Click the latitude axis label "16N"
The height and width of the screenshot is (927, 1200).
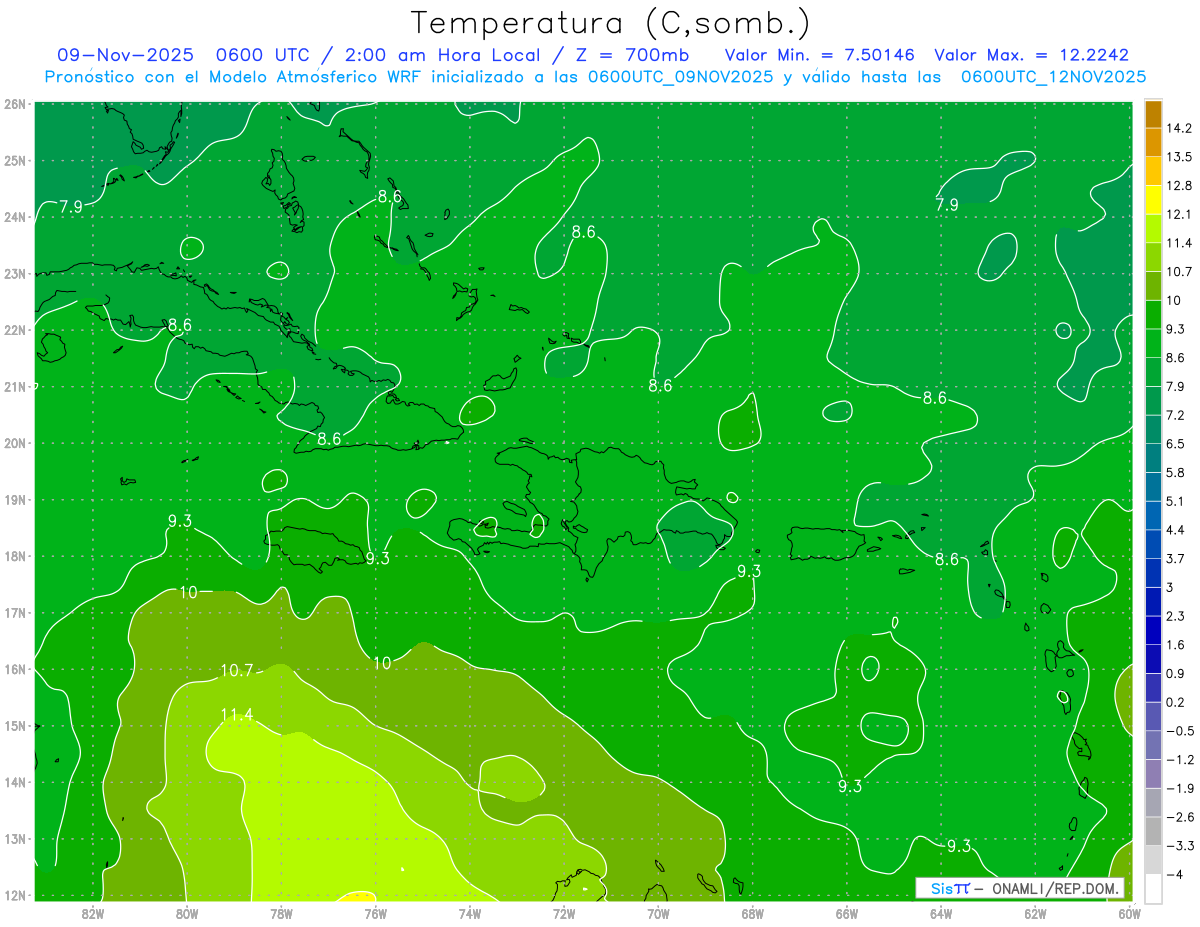(x=15, y=669)
